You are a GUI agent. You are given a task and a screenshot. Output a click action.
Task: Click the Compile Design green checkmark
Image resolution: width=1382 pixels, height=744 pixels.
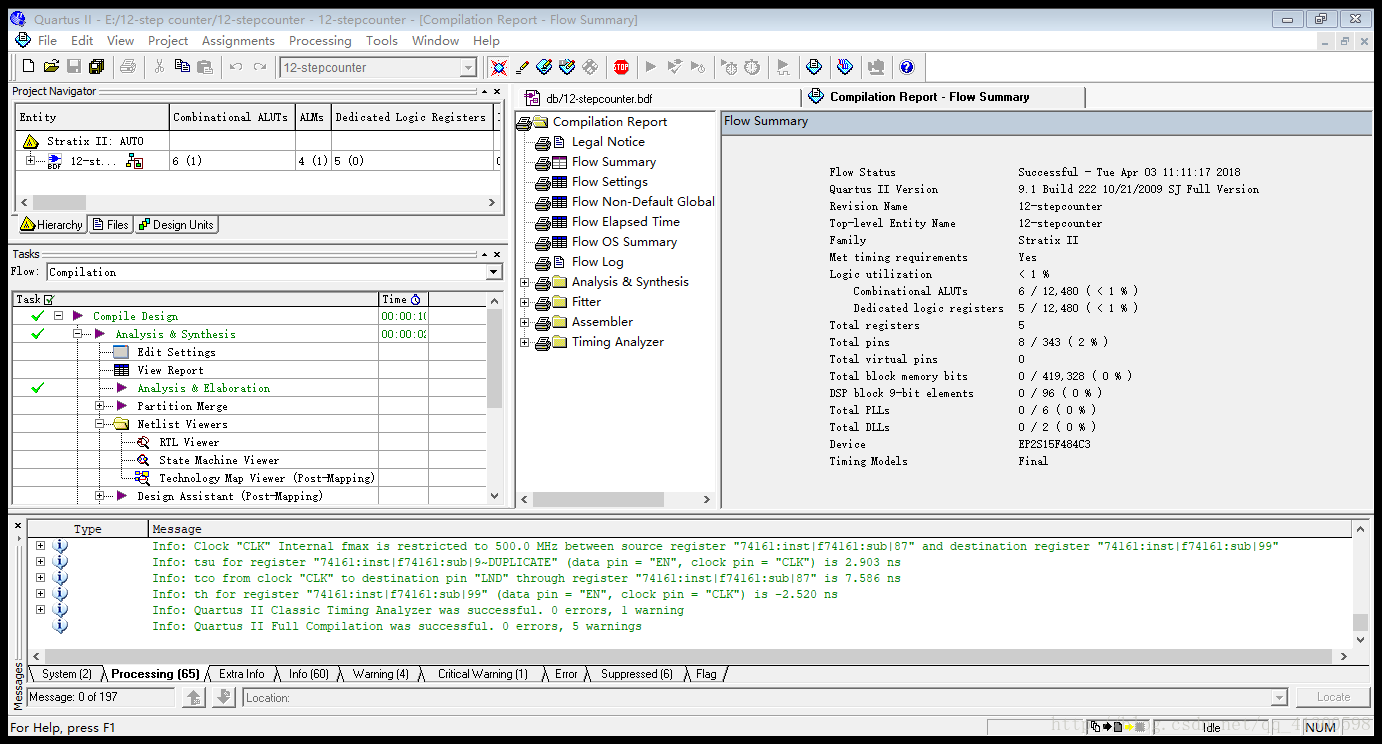(38, 316)
